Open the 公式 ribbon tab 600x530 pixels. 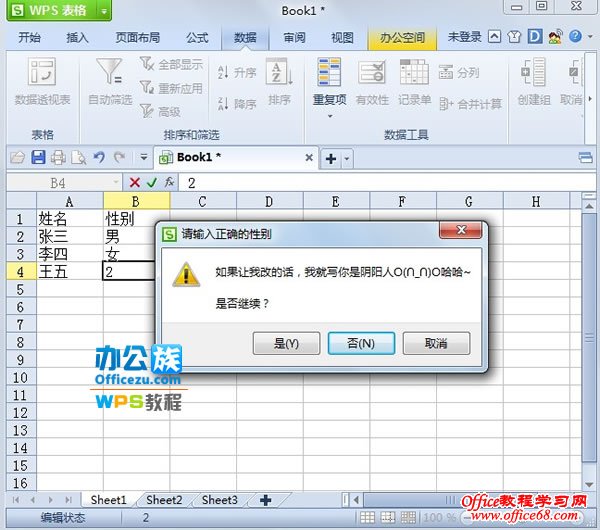pyautogui.click(x=197, y=38)
